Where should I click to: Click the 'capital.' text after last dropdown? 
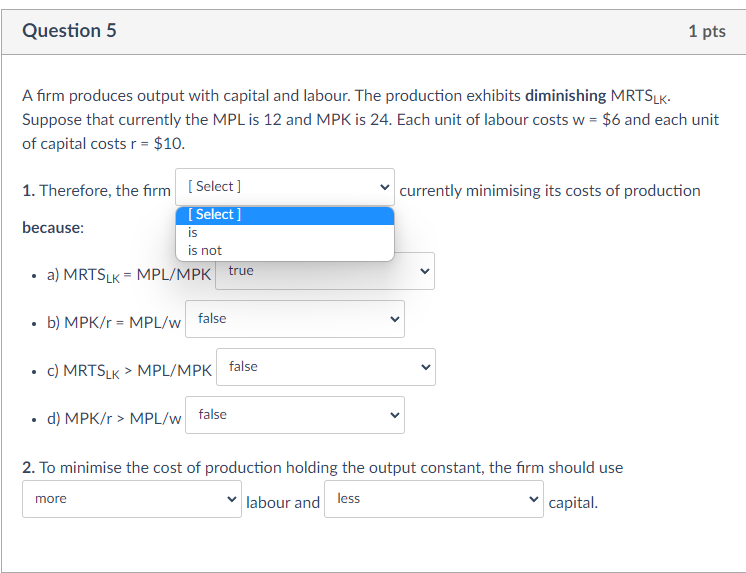pyautogui.click(x=573, y=503)
